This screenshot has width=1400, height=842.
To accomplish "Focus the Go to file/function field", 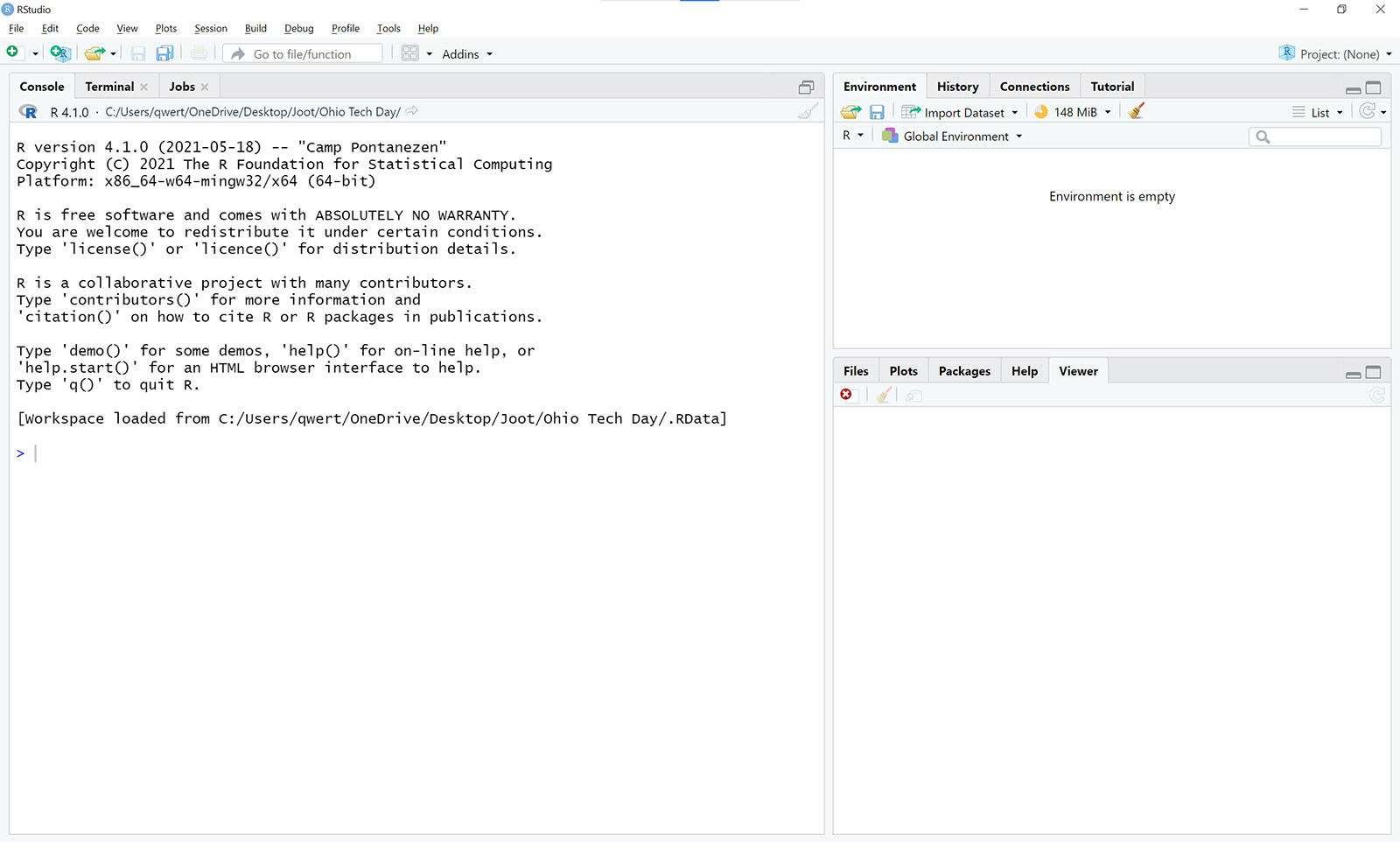I will tap(303, 53).
